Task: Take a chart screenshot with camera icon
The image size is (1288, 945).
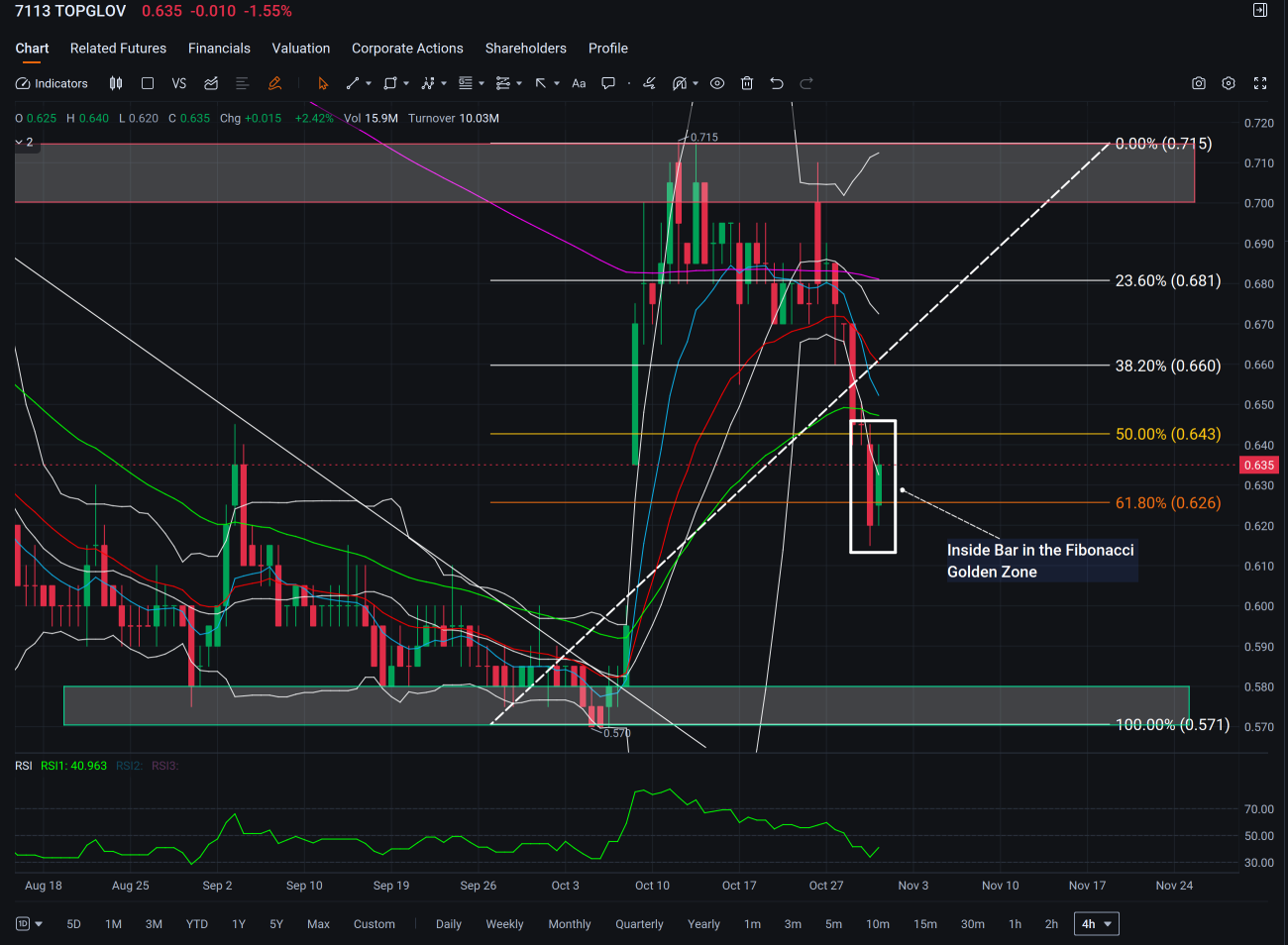Action: (1198, 83)
